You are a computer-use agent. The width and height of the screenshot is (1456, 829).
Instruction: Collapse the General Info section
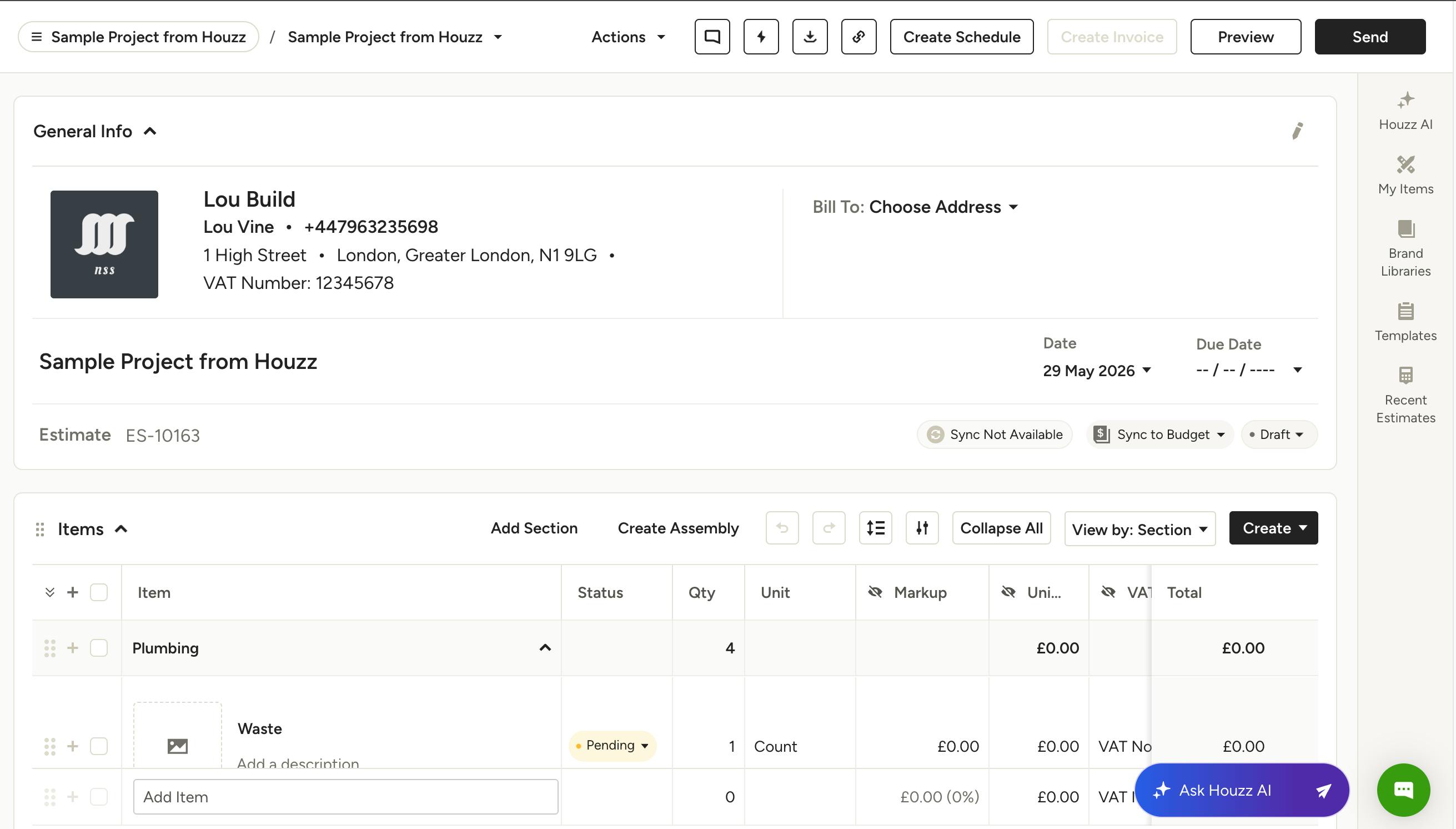click(150, 132)
